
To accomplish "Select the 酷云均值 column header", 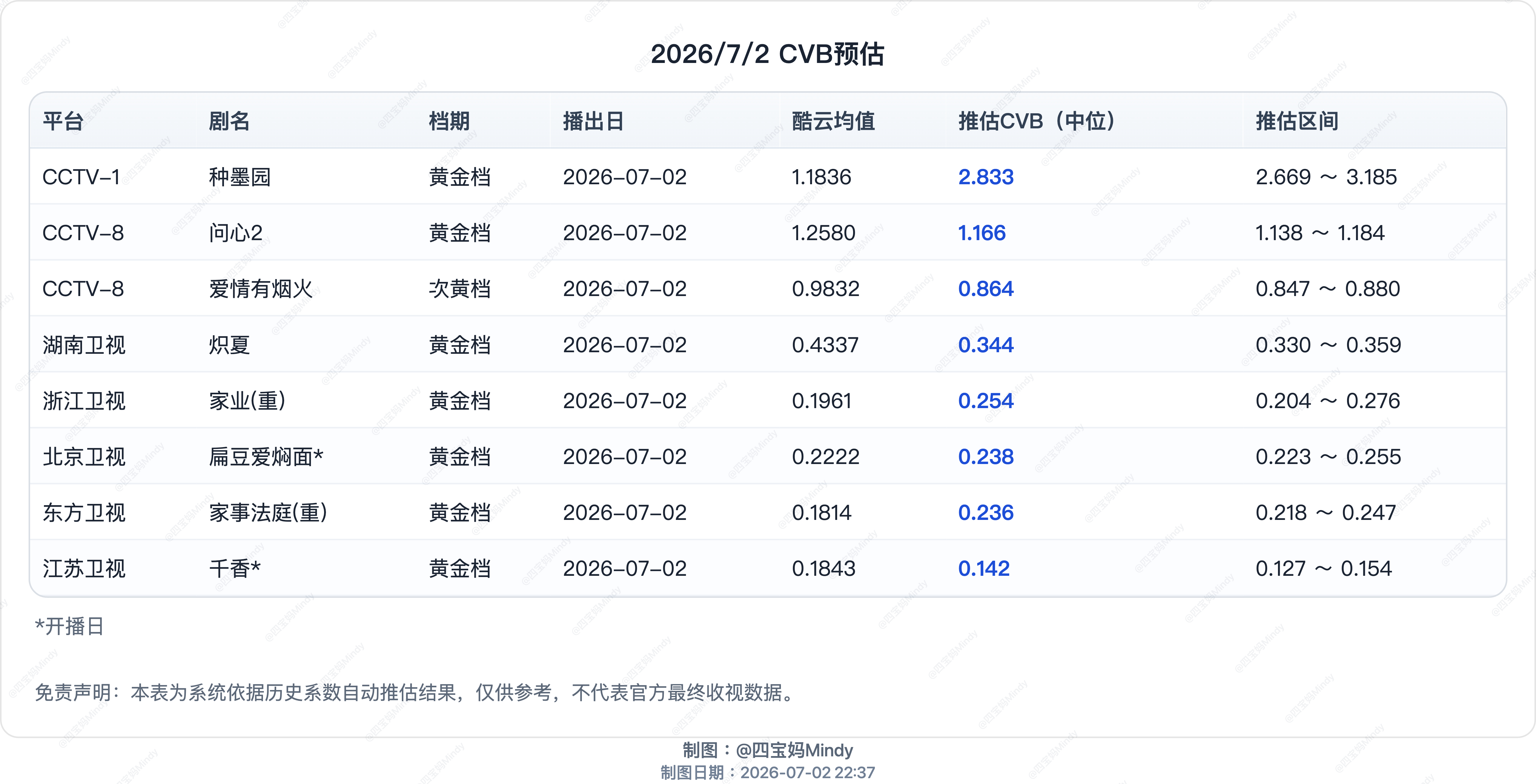I will pos(833,121).
